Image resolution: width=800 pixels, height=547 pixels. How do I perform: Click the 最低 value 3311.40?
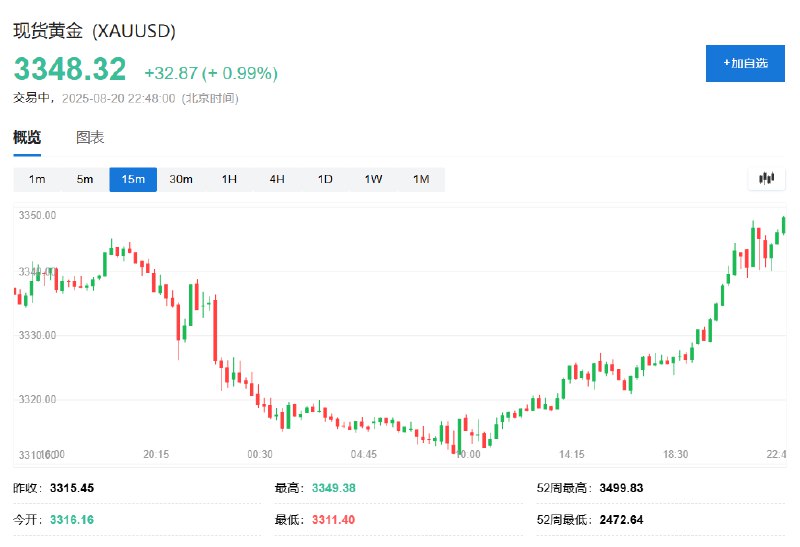coord(333,520)
